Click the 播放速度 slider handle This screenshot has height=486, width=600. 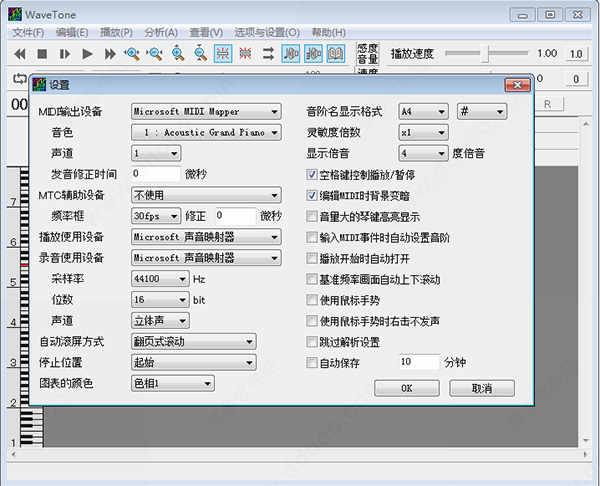pos(485,54)
